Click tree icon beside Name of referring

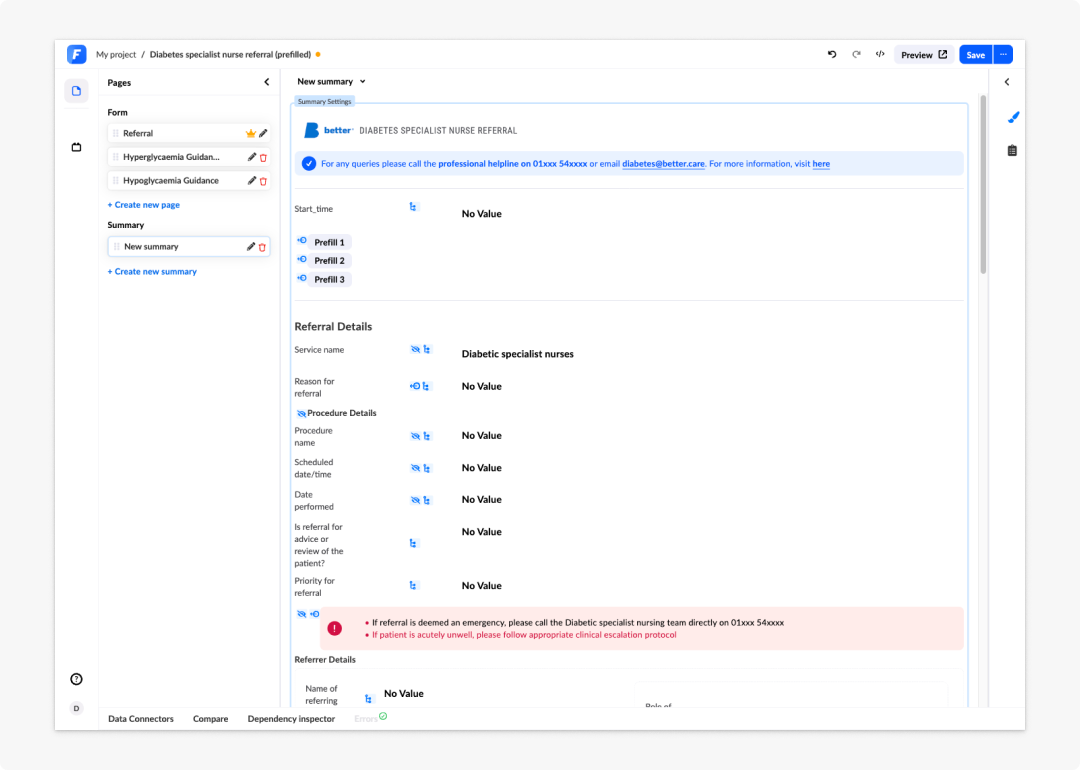368,698
